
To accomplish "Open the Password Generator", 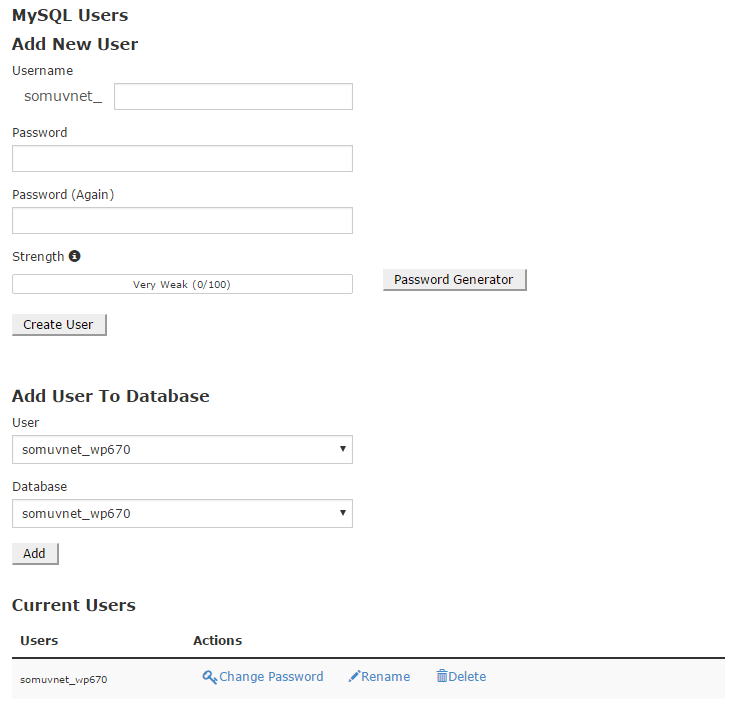I will click(454, 280).
